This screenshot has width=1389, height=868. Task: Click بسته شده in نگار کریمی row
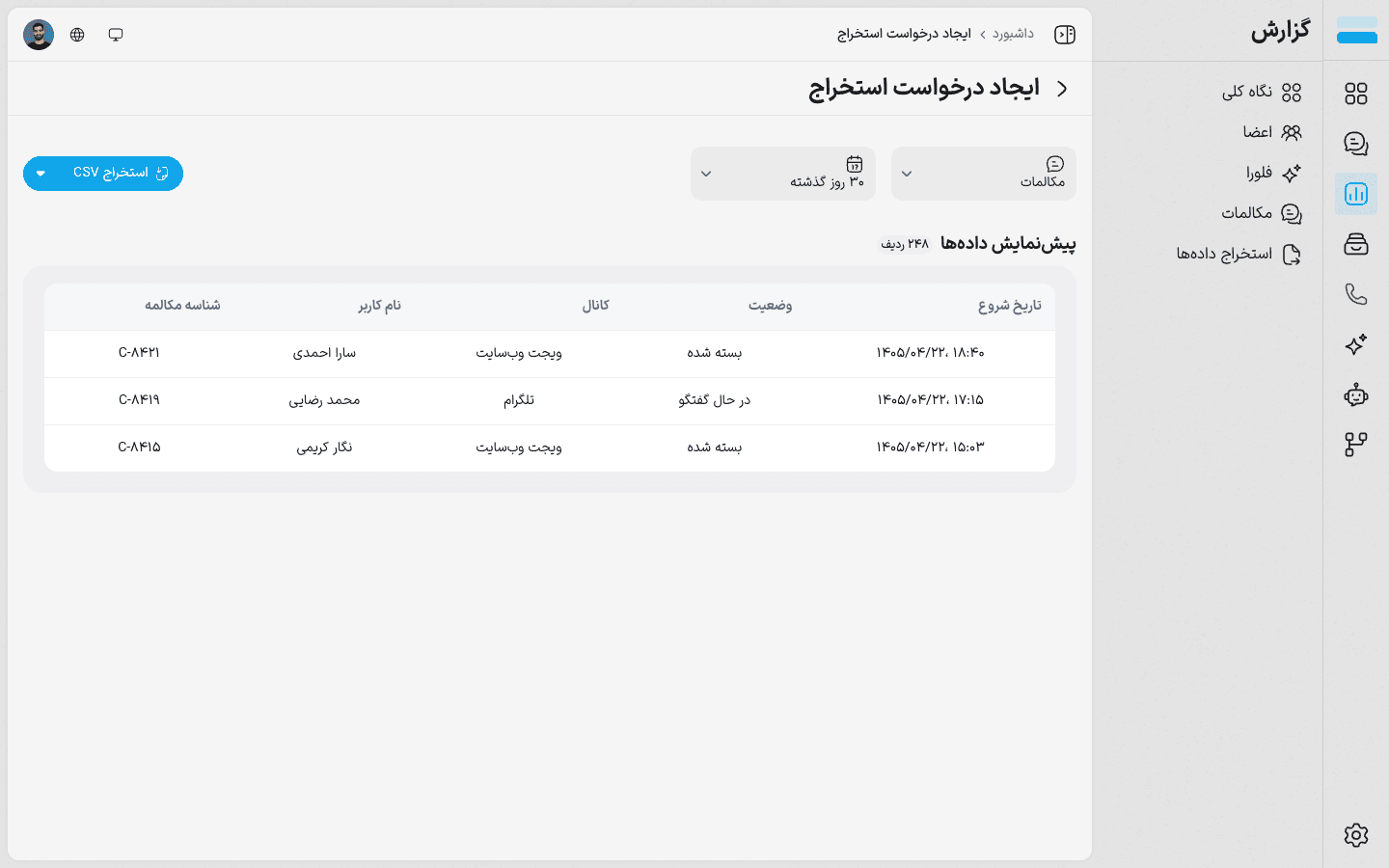tap(714, 448)
